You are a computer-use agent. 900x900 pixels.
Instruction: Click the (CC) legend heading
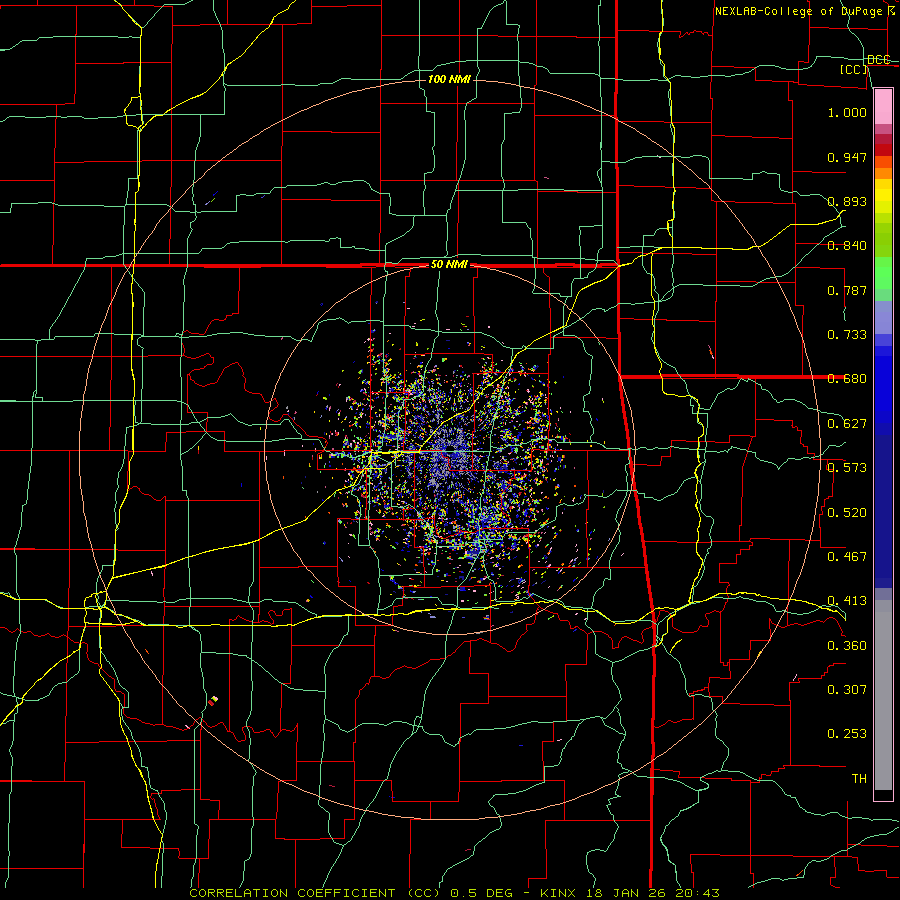[854, 69]
